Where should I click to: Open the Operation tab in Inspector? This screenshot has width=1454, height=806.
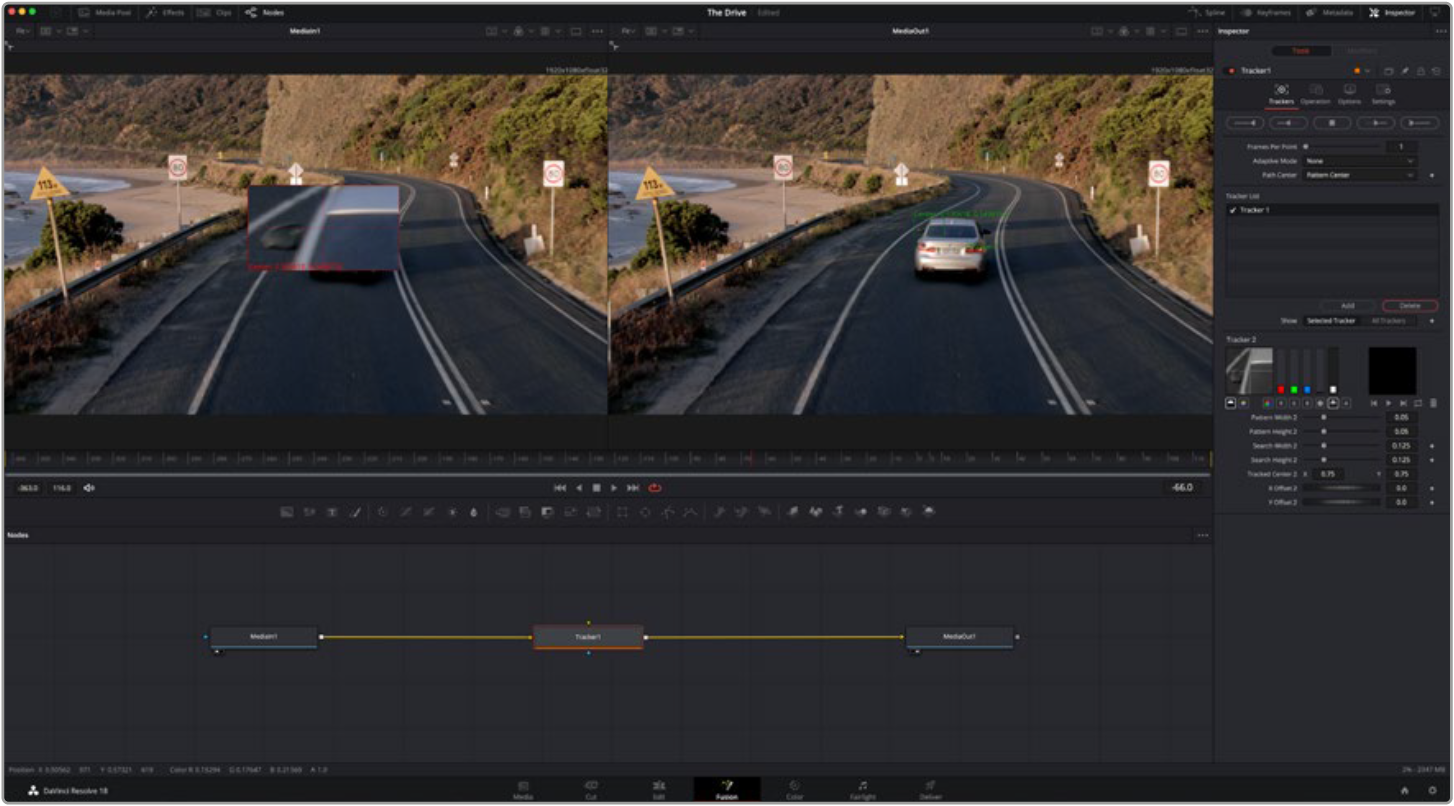[1315, 94]
